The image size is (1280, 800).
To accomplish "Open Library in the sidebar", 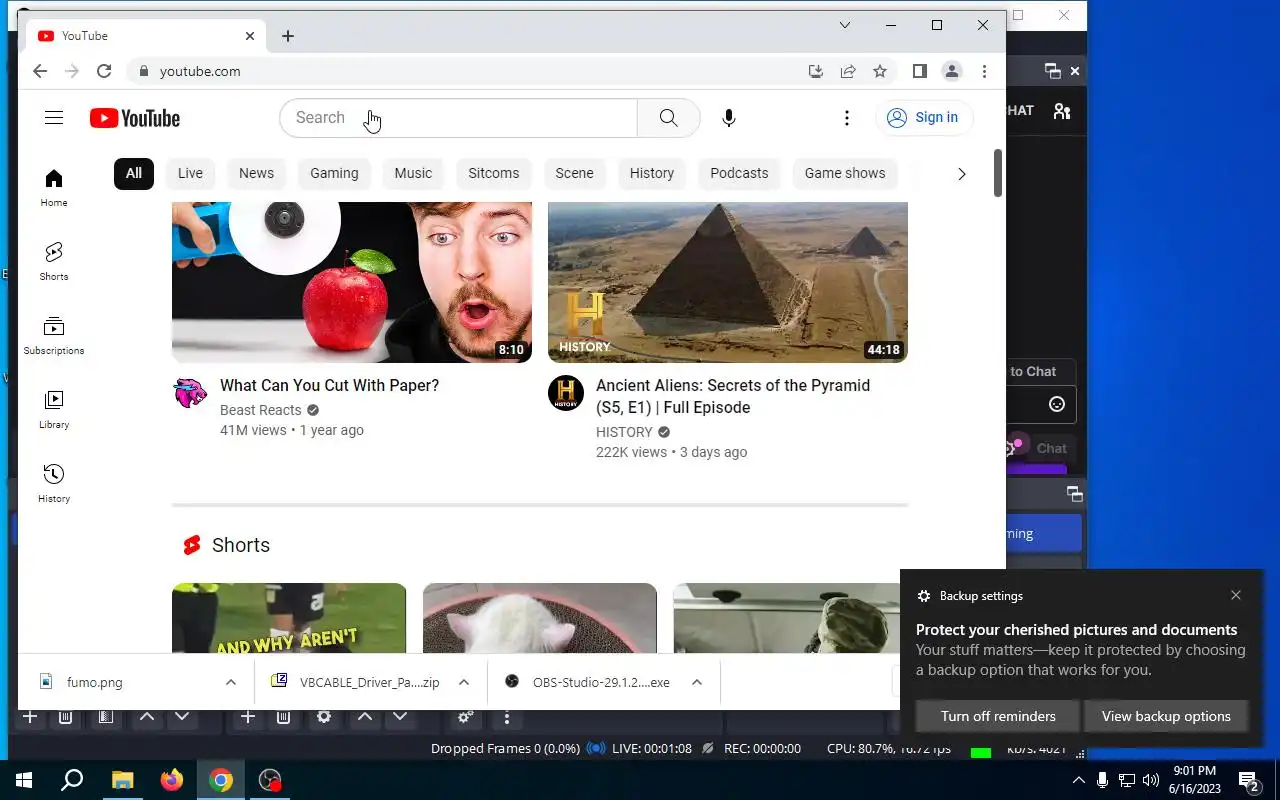I will tap(54, 409).
